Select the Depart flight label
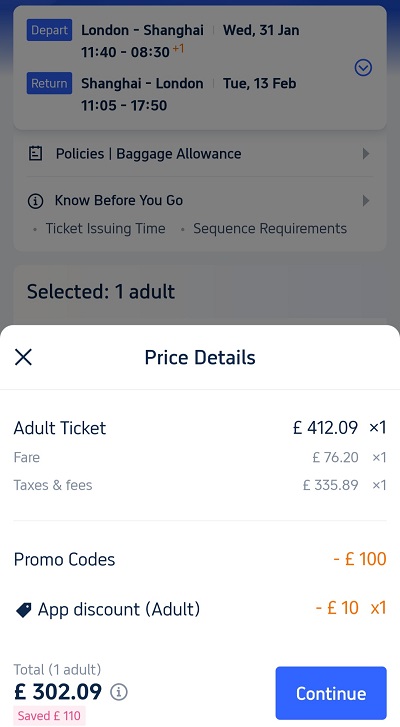Image resolution: width=400 pixels, height=727 pixels. [49, 30]
